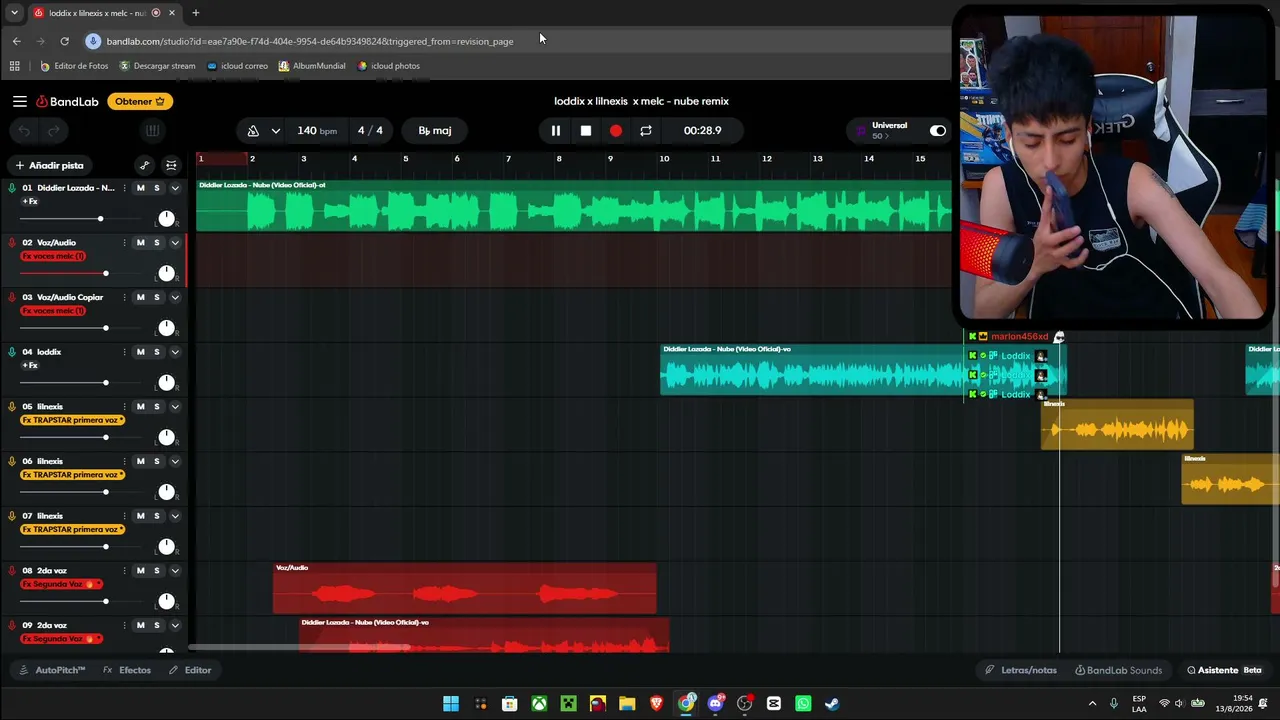Expand track 04 loddix chevron

175,352
